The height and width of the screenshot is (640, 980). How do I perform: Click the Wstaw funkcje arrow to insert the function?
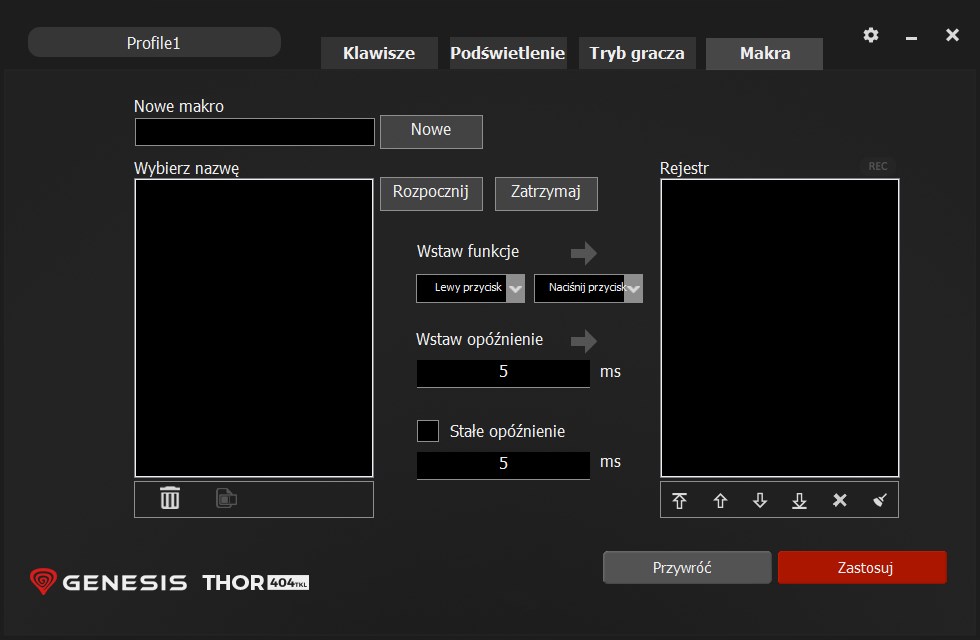click(x=584, y=253)
